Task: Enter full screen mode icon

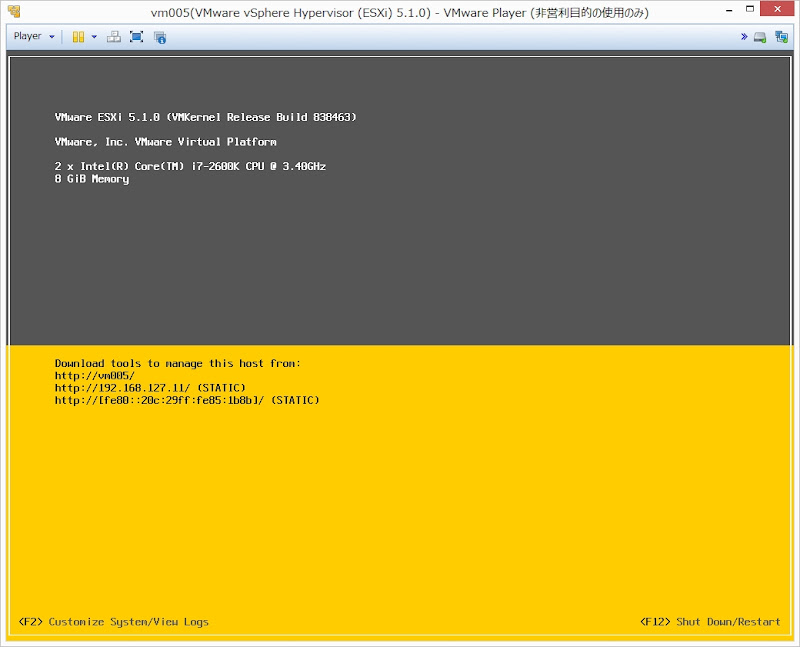Action: click(136, 37)
